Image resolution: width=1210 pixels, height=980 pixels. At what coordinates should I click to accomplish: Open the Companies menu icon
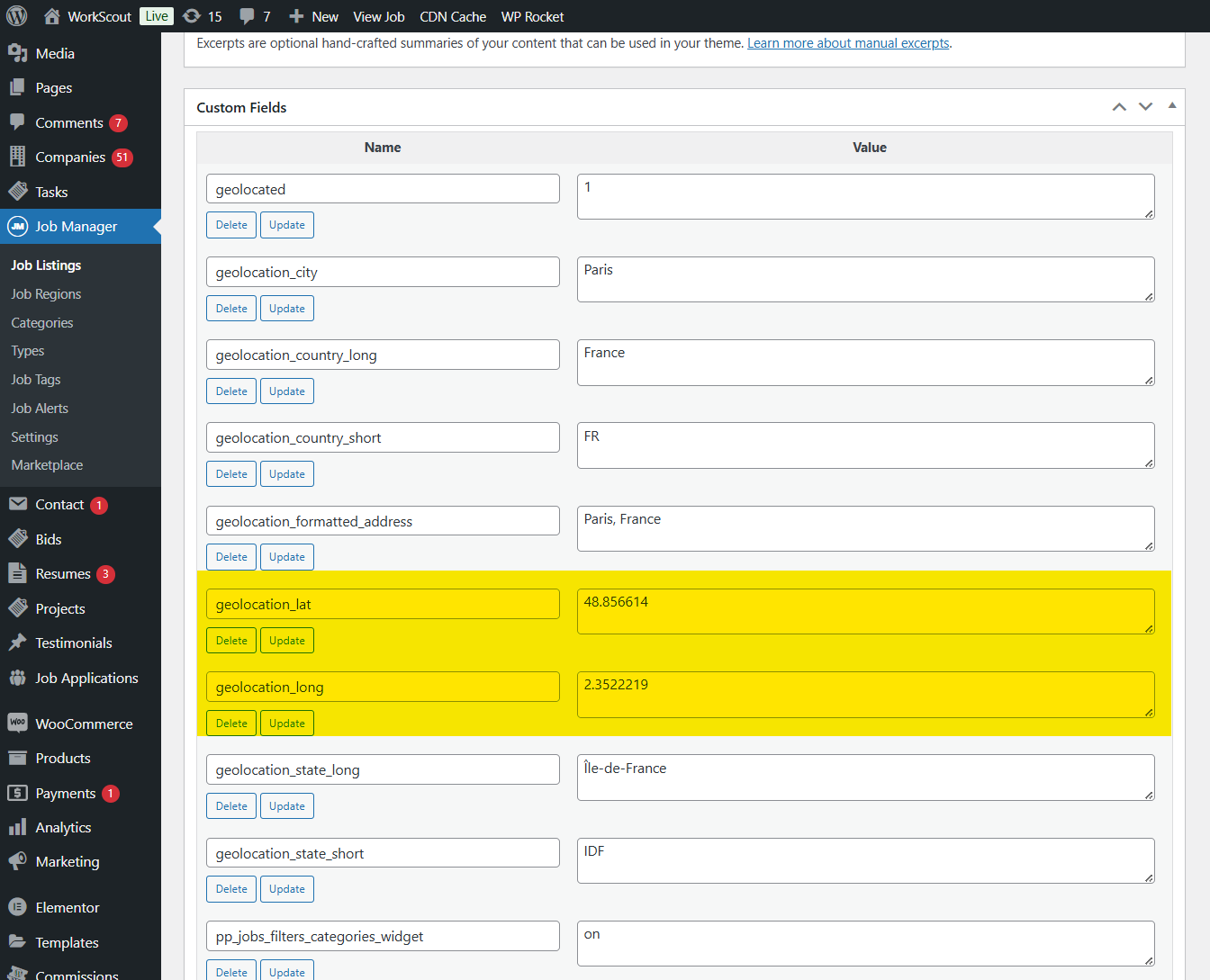[18, 157]
